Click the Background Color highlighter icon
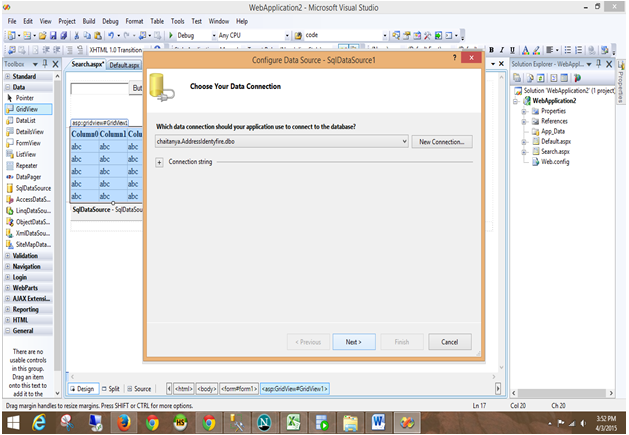Screen dimensions: 629x435 [x=536, y=50]
